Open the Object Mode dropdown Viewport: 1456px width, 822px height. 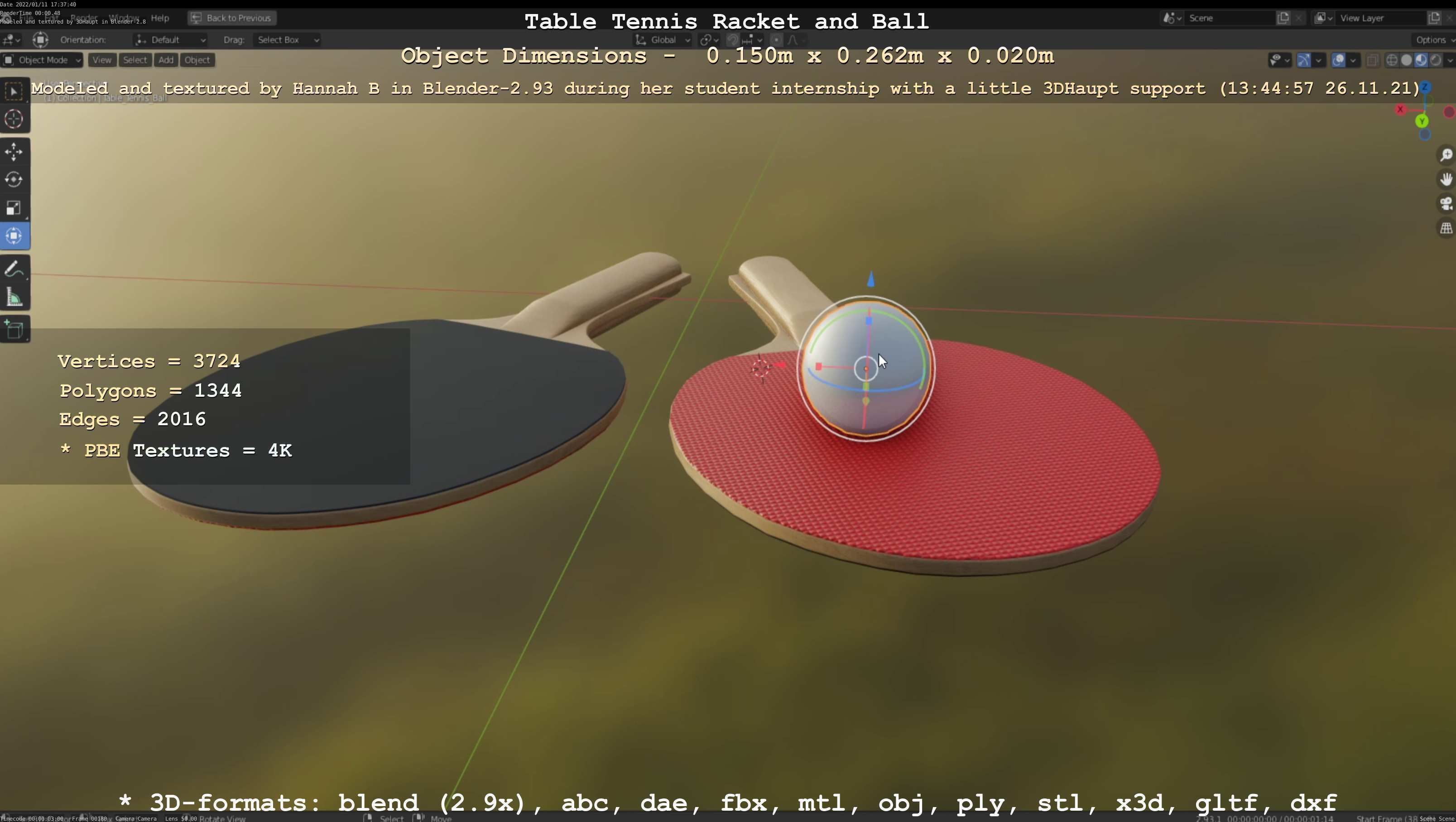pyautogui.click(x=42, y=60)
